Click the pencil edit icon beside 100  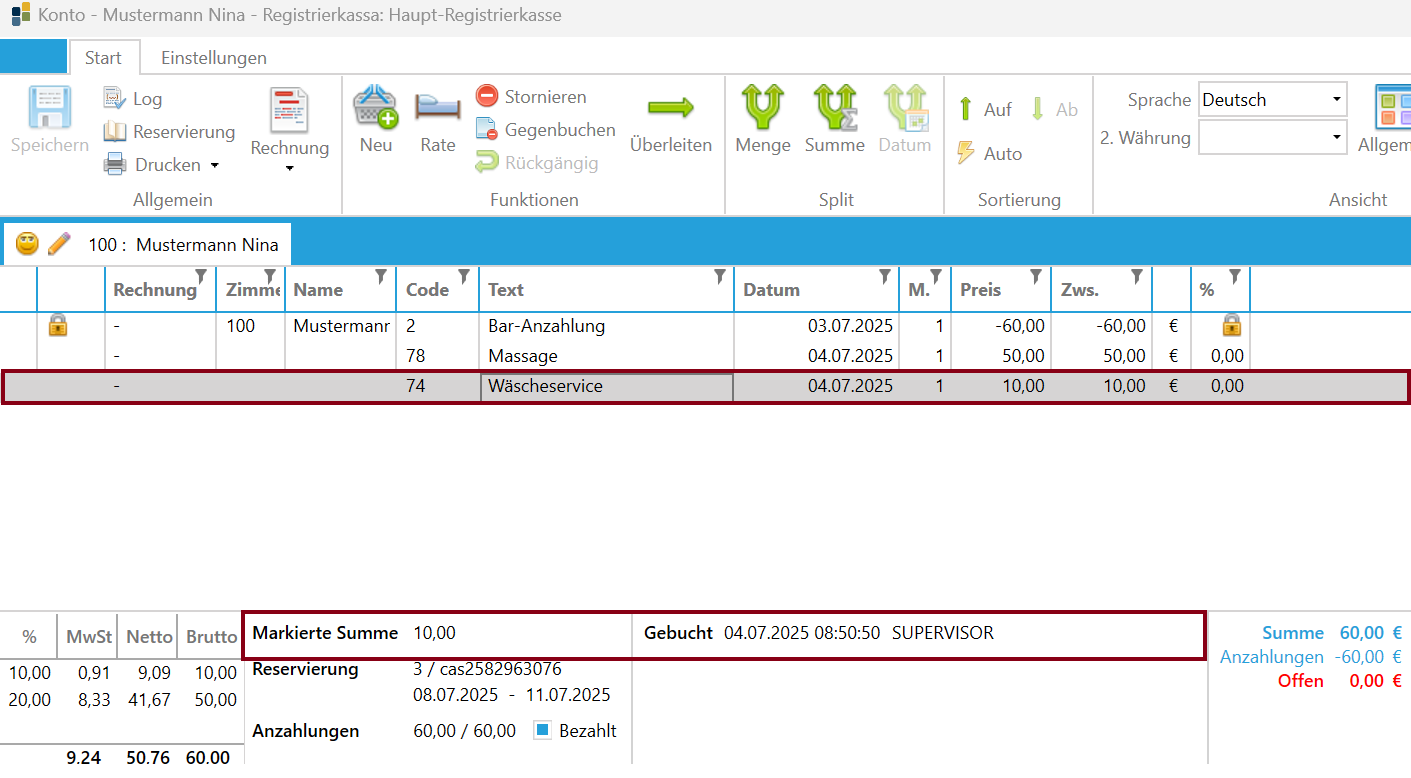[x=60, y=243]
